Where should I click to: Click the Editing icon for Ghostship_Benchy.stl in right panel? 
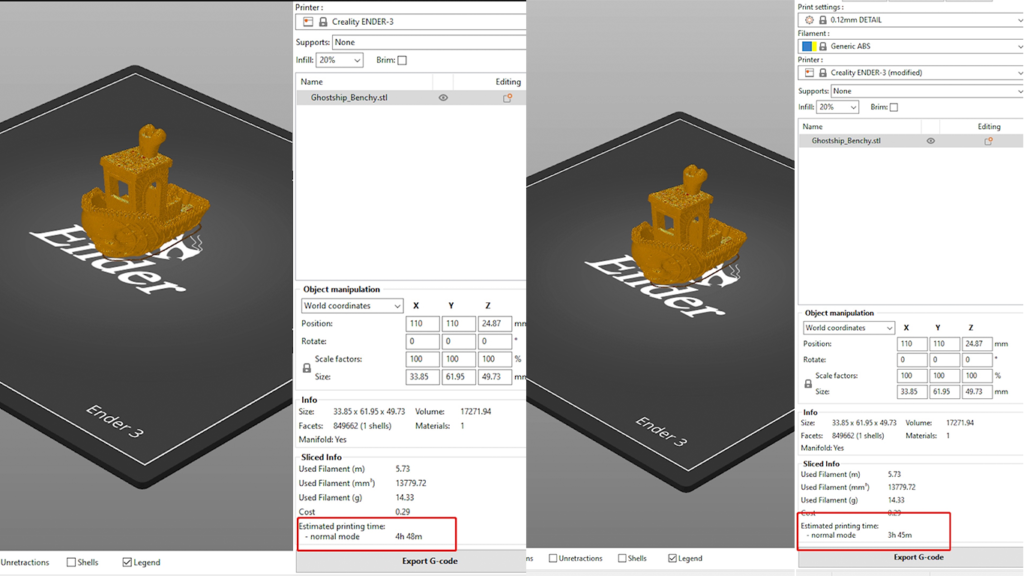coord(989,141)
